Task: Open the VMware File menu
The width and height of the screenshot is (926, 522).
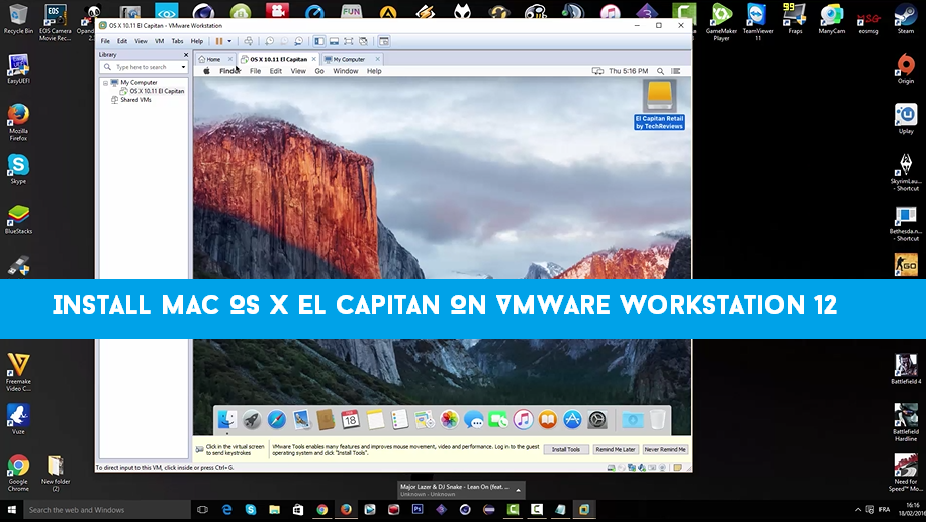Action: click(x=105, y=41)
